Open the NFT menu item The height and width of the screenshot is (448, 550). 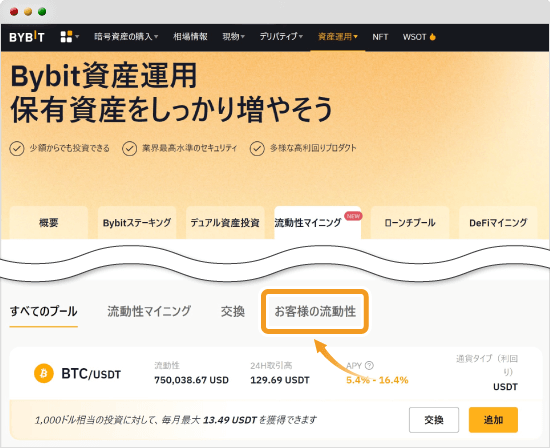pos(380,37)
